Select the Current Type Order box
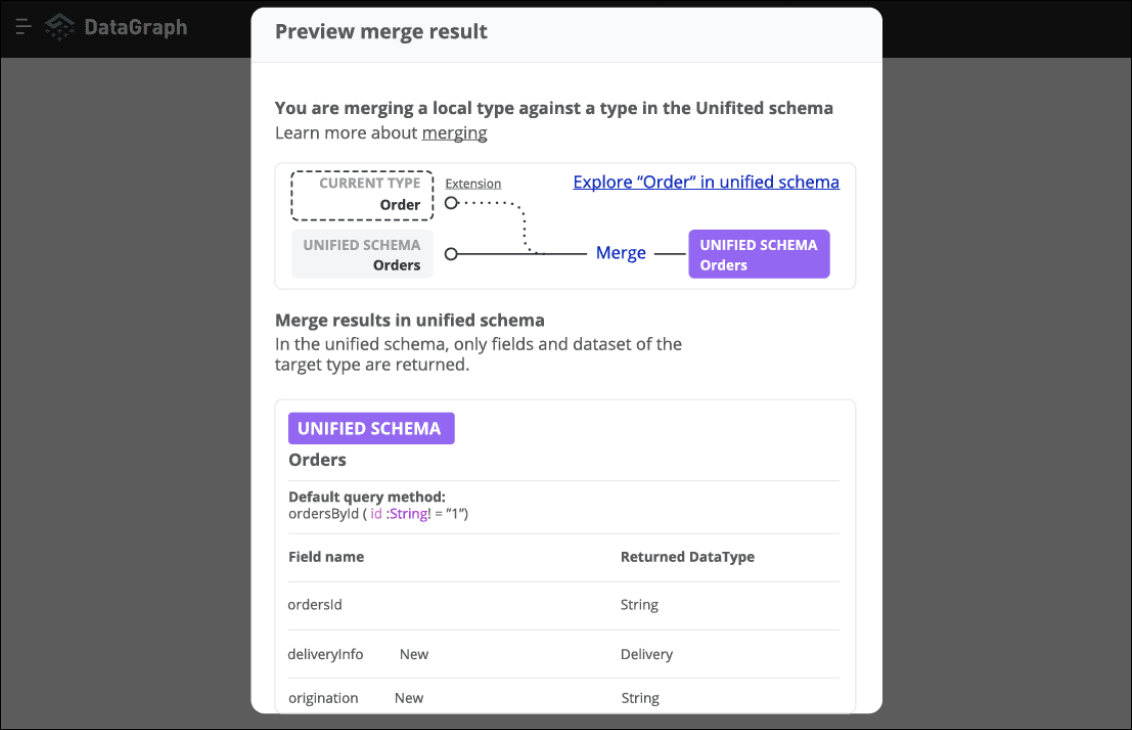The image size is (1132, 730). pos(362,195)
